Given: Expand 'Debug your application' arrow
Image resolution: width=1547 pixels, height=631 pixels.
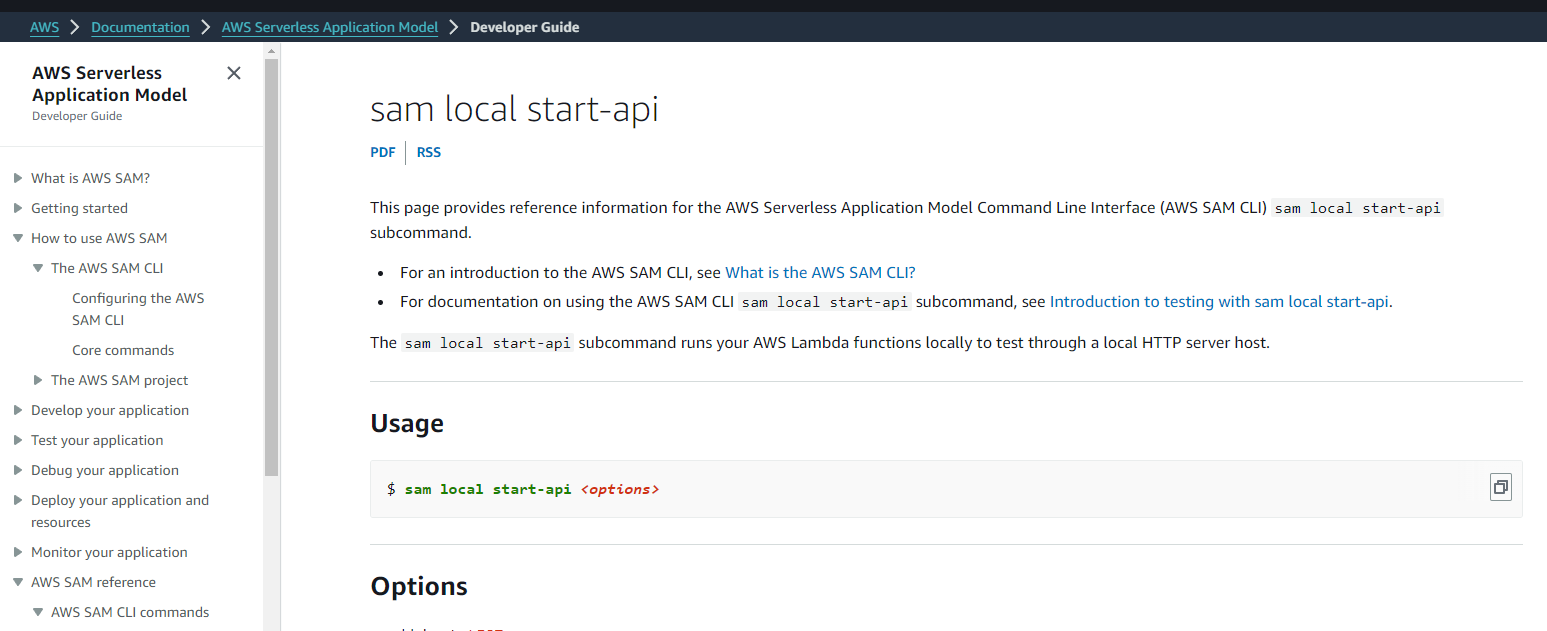Looking at the screenshot, I should (18, 470).
